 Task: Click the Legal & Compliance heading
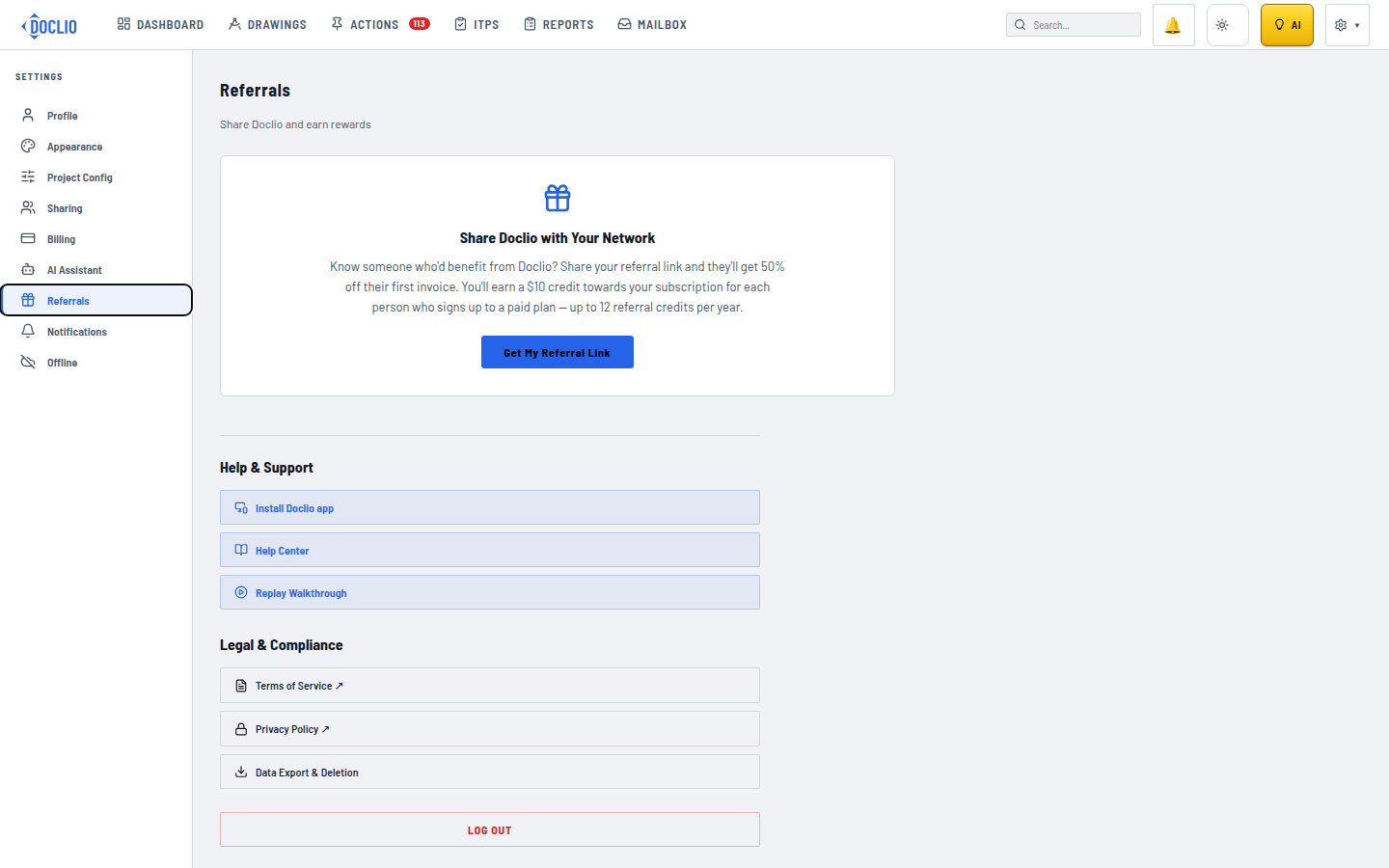point(282,645)
